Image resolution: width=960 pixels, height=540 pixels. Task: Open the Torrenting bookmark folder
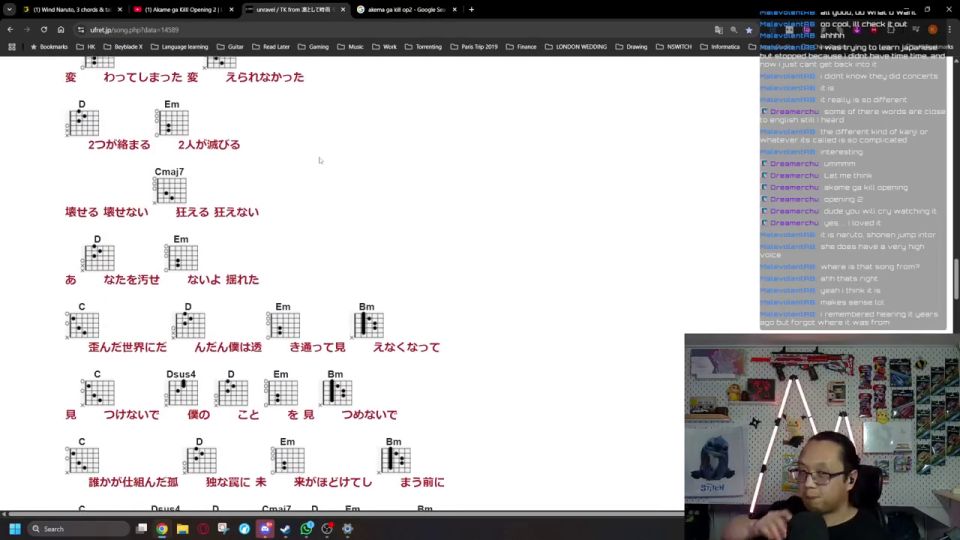click(423, 47)
